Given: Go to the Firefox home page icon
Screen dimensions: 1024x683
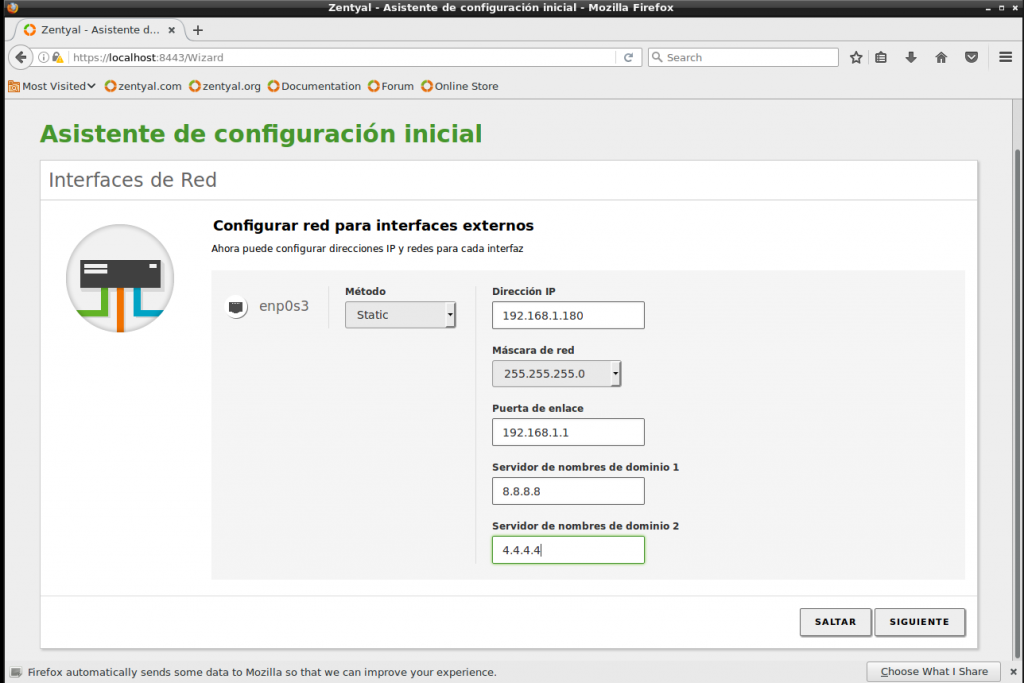Looking at the screenshot, I should tap(941, 57).
